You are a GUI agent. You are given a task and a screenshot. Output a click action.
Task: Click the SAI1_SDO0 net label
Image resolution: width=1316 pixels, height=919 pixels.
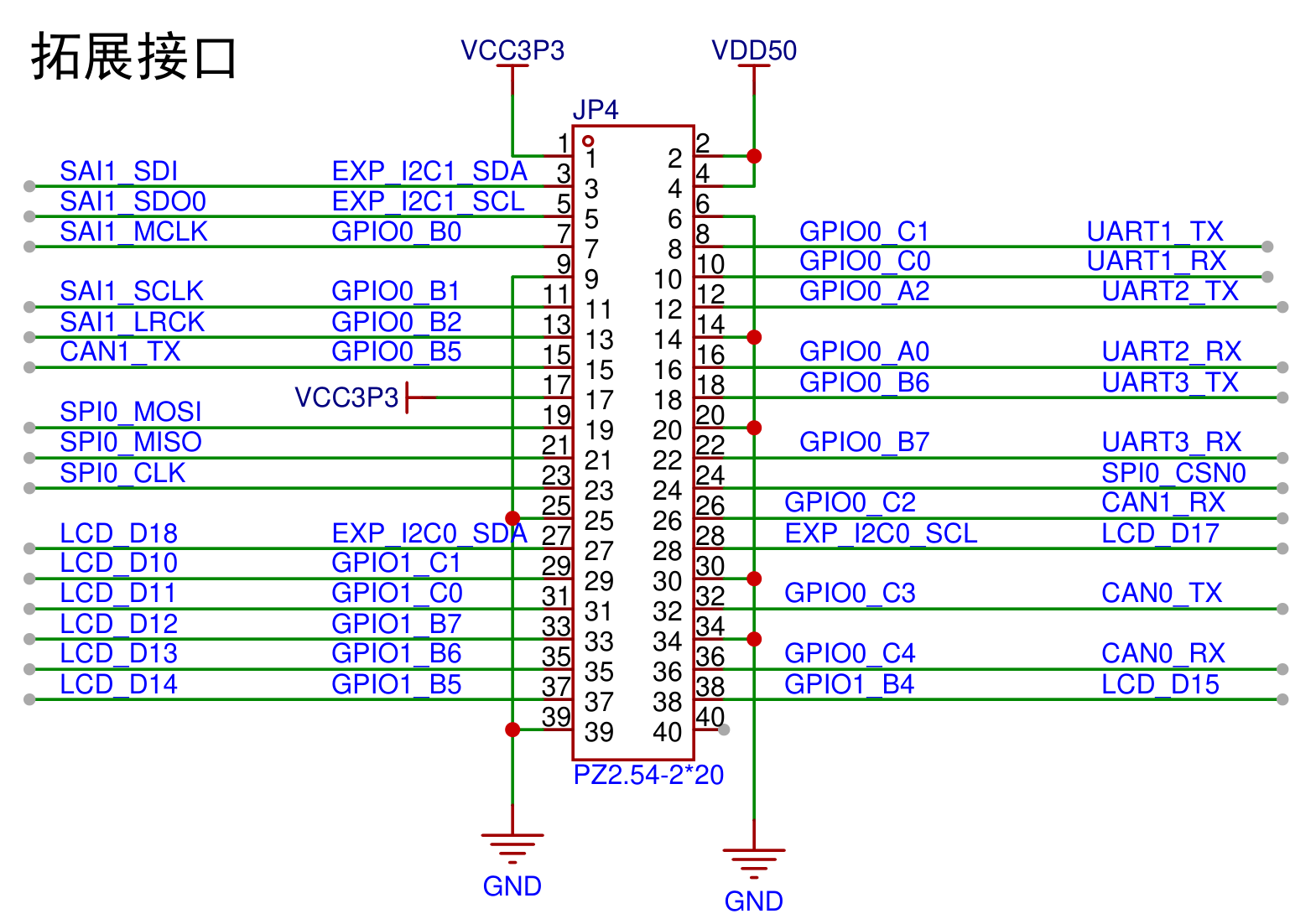133,201
